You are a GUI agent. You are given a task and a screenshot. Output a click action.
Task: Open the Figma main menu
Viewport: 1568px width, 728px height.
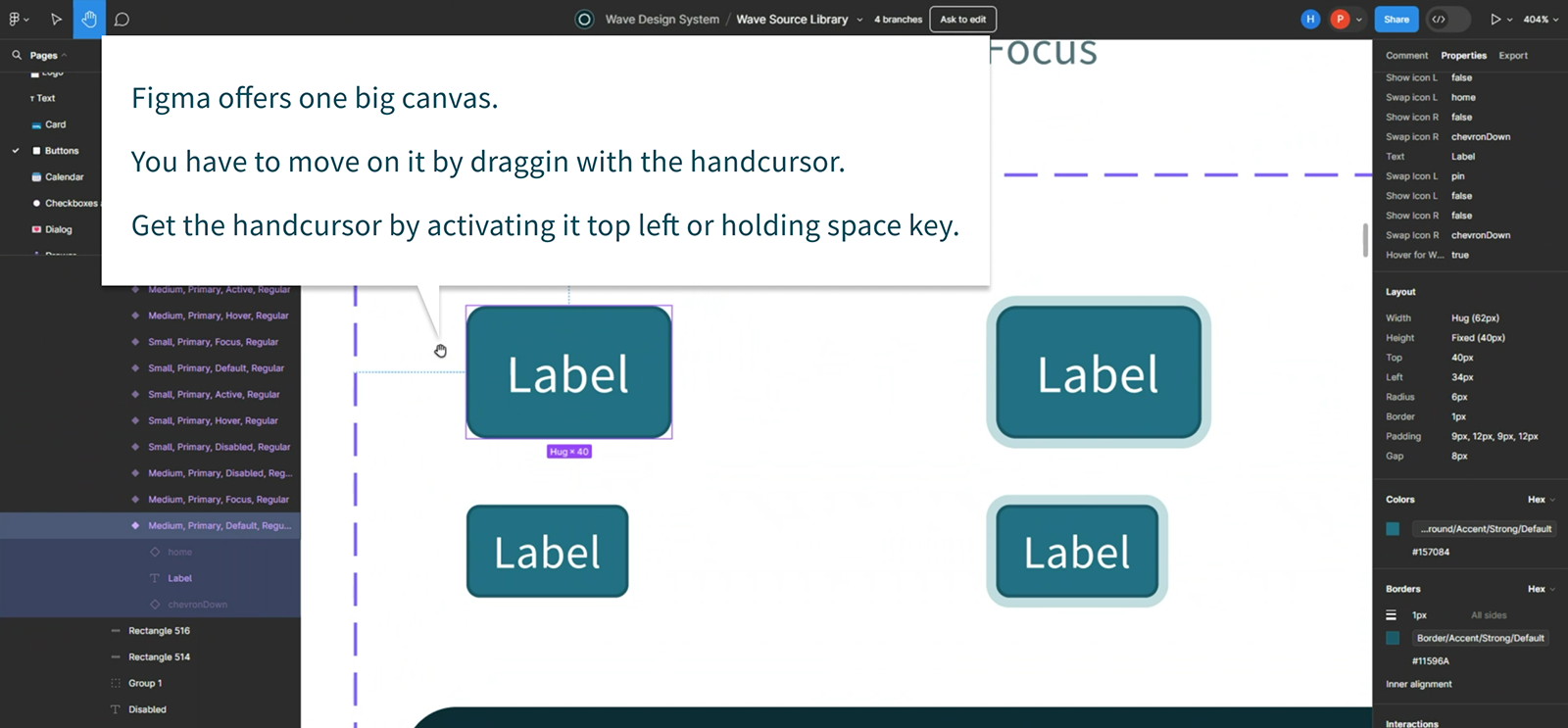tap(14, 19)
